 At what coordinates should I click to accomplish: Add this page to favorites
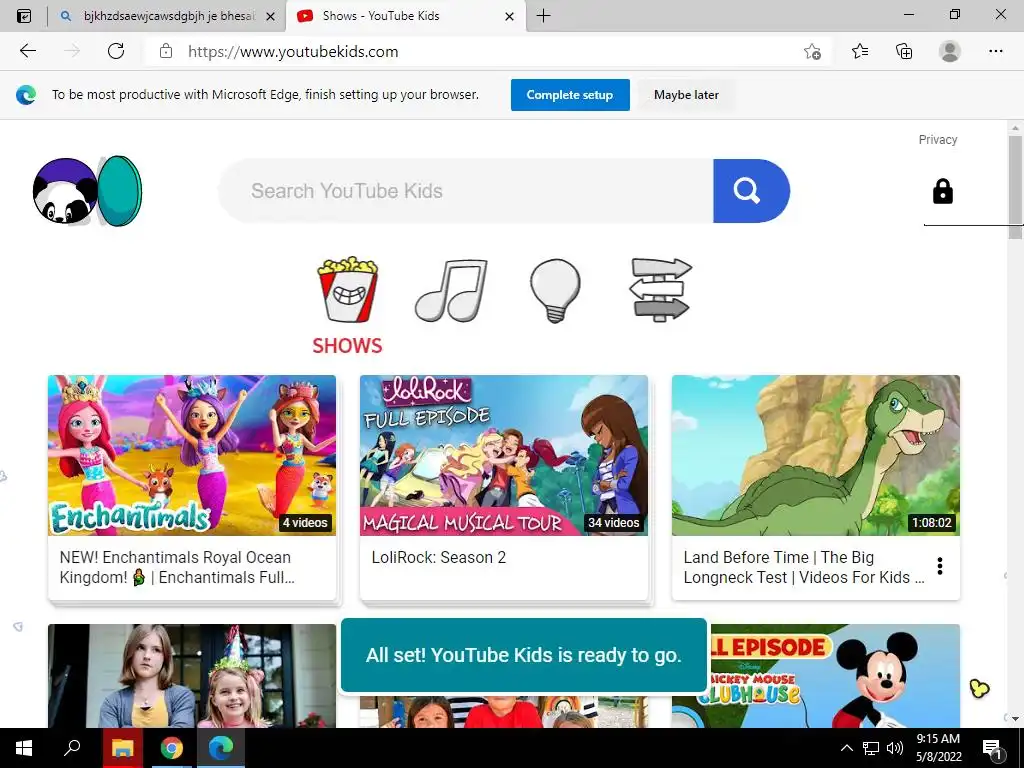pyautogui.click(x=812, y=51)
